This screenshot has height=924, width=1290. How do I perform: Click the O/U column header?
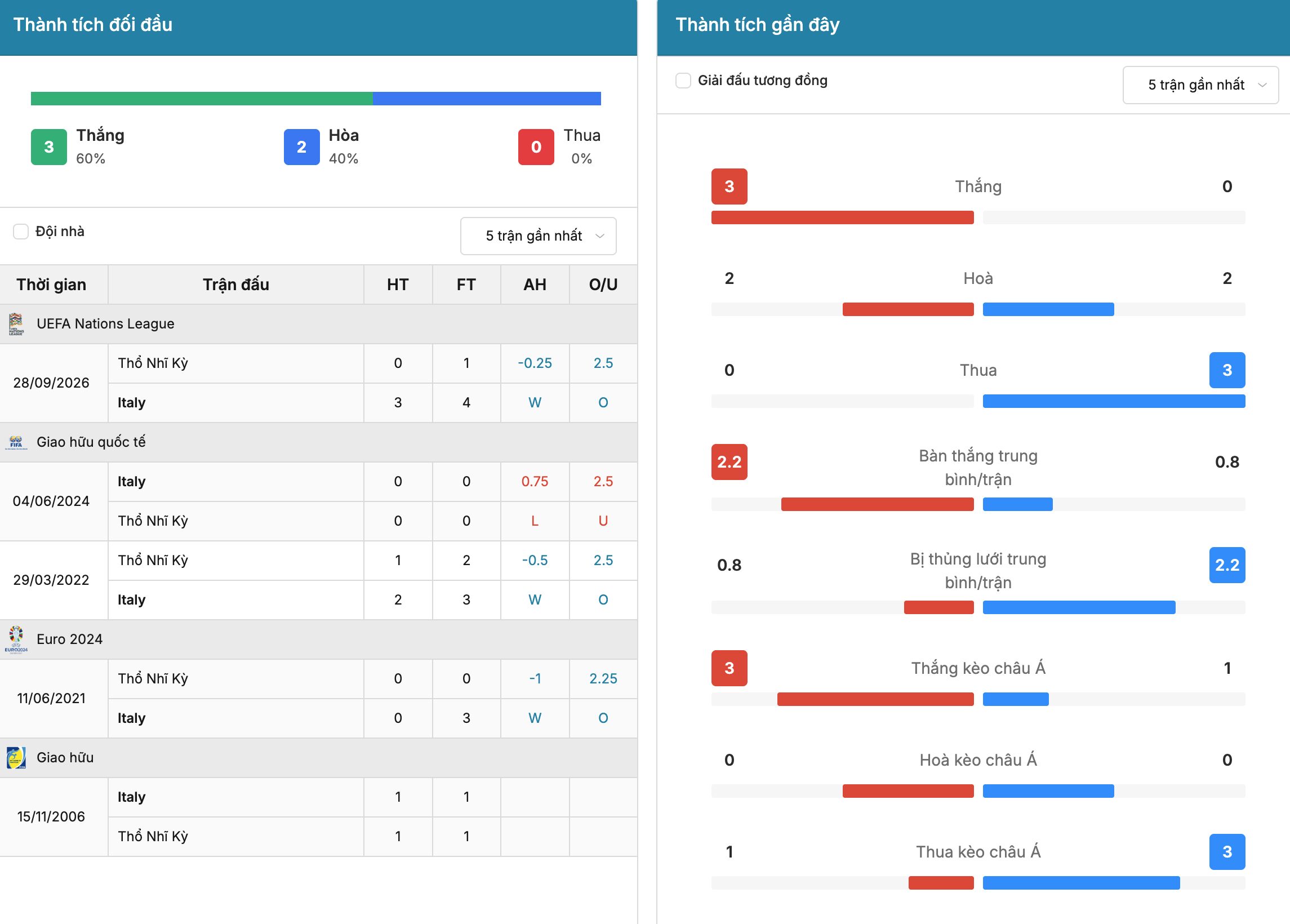pos(603,285)
